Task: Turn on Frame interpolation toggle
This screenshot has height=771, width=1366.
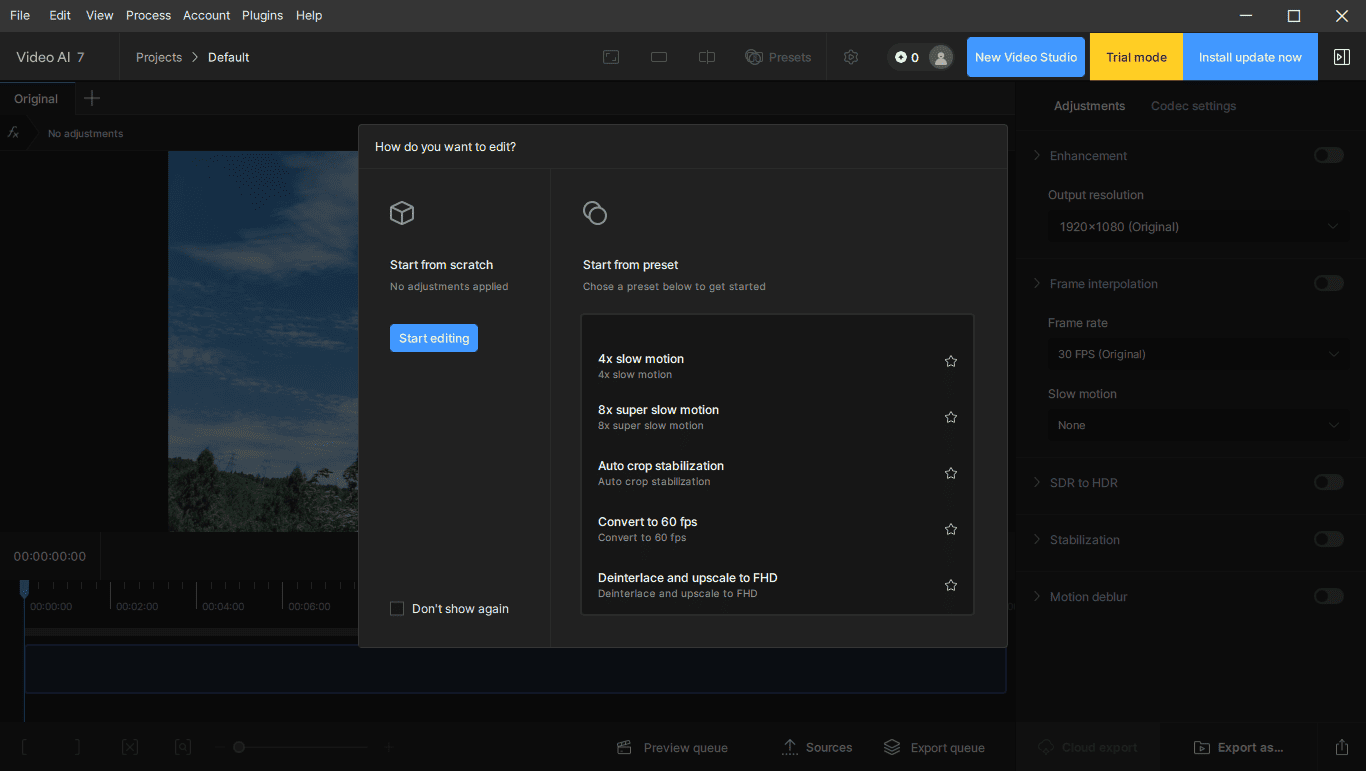Action: (x=1329, y=283)
